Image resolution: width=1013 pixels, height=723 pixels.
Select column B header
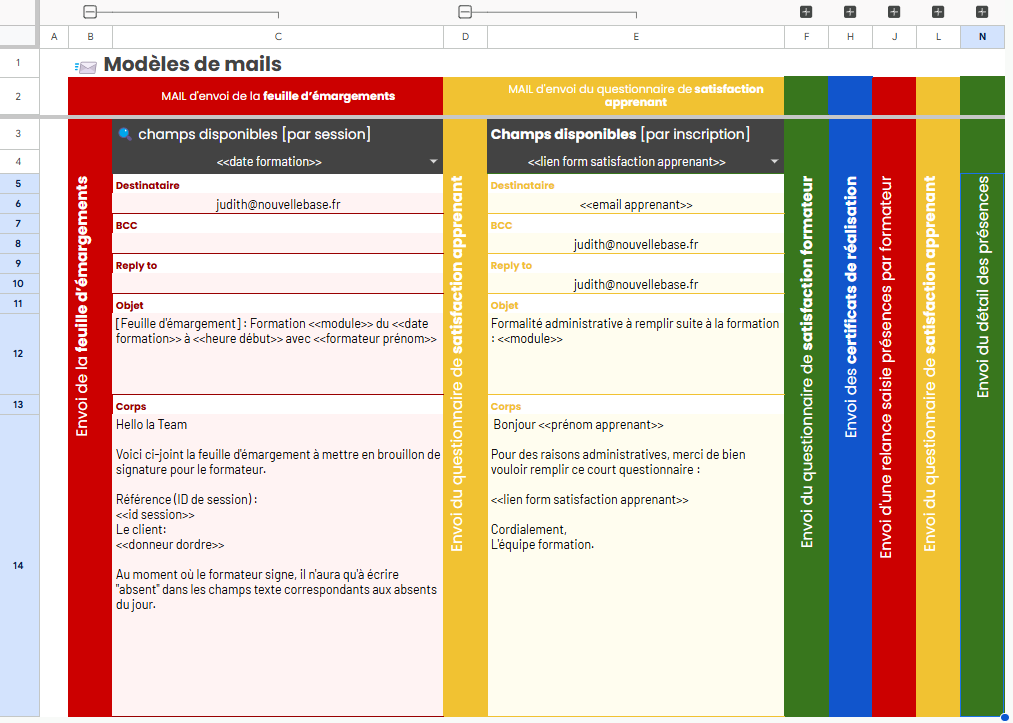[x=90, y=37]
